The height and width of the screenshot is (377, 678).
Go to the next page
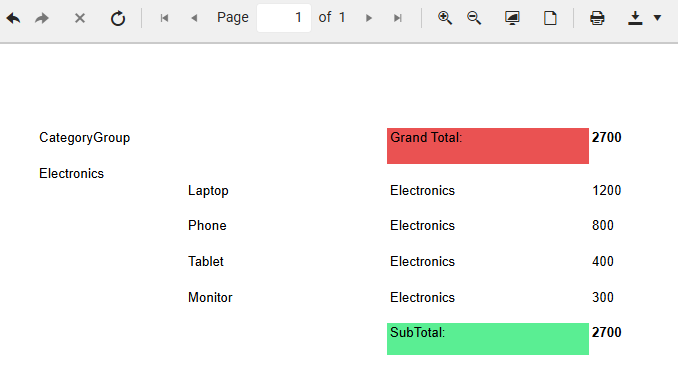tap(368, 18)
